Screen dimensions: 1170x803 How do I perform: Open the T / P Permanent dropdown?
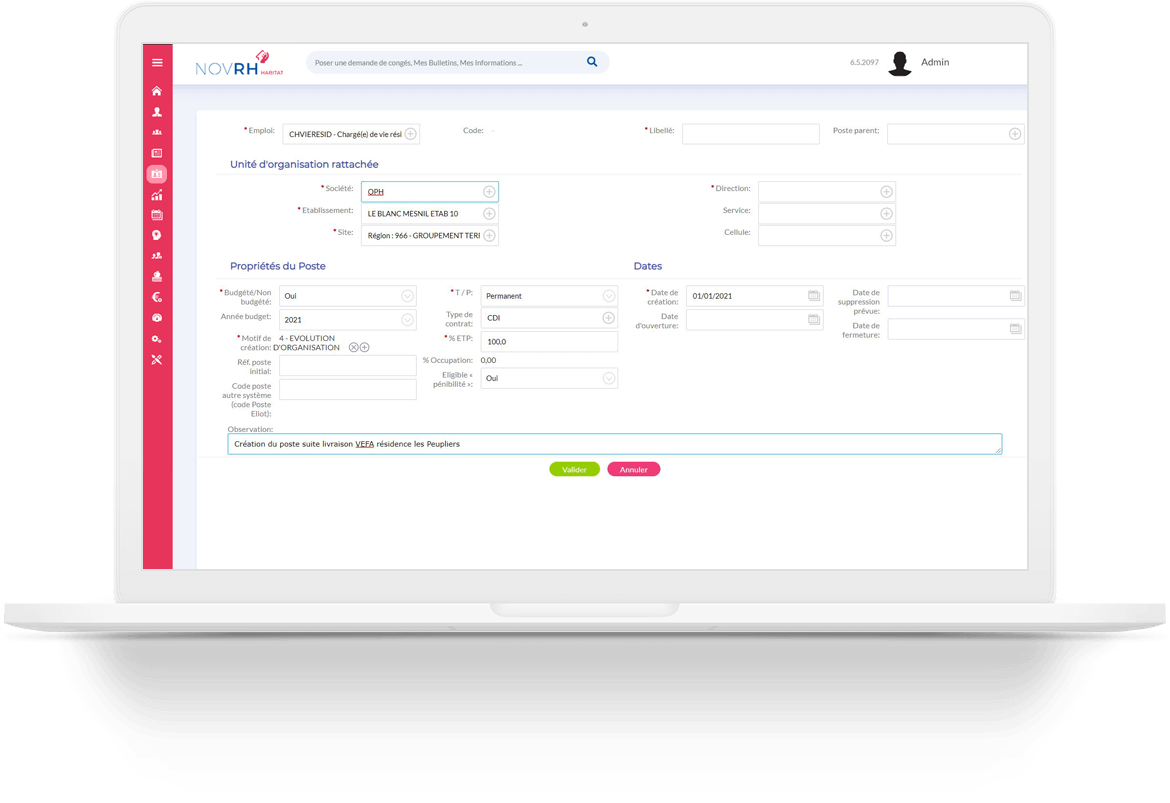point(608,296)
